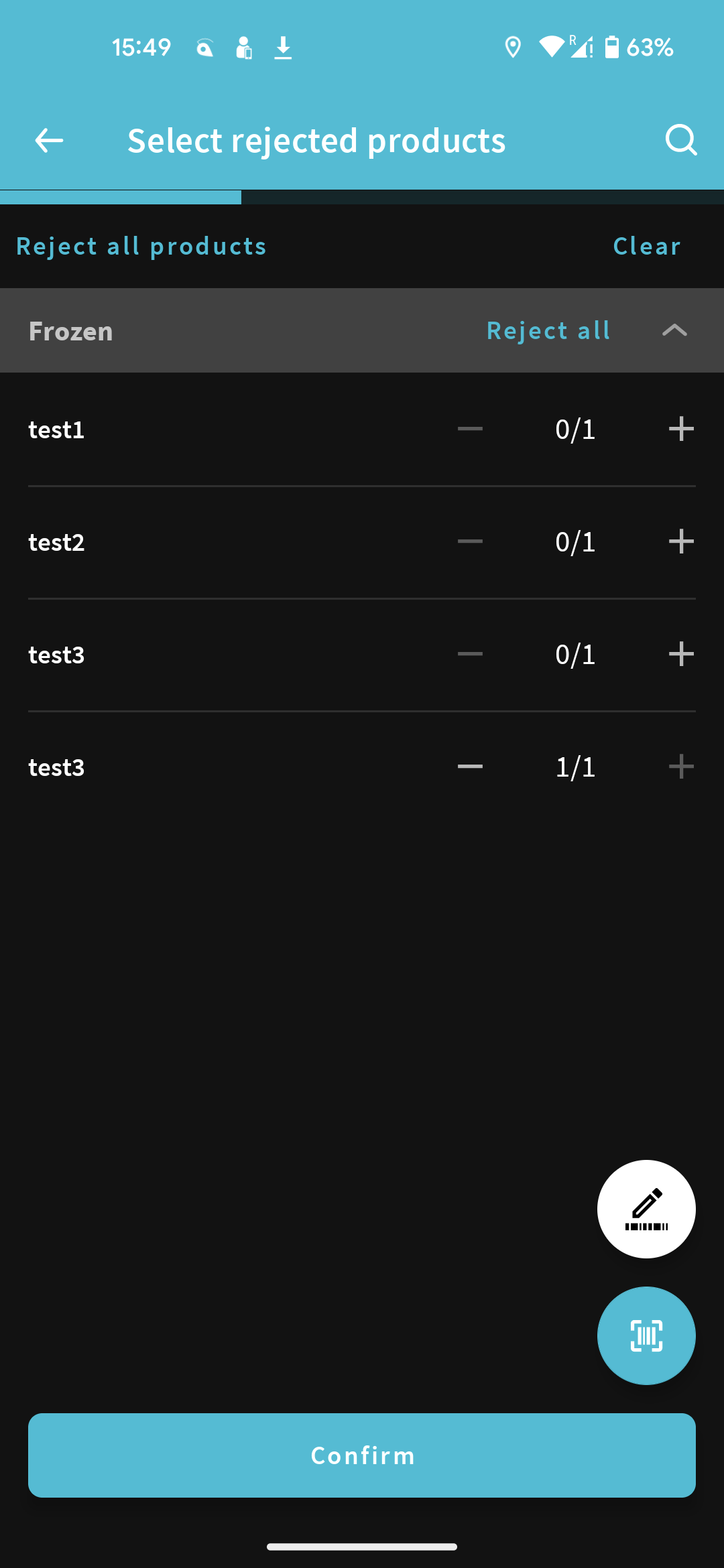The width and height of the screenshot is (724, 1568).
Task: Tap minus on the test2 row
Action: (x=470, y=541)
